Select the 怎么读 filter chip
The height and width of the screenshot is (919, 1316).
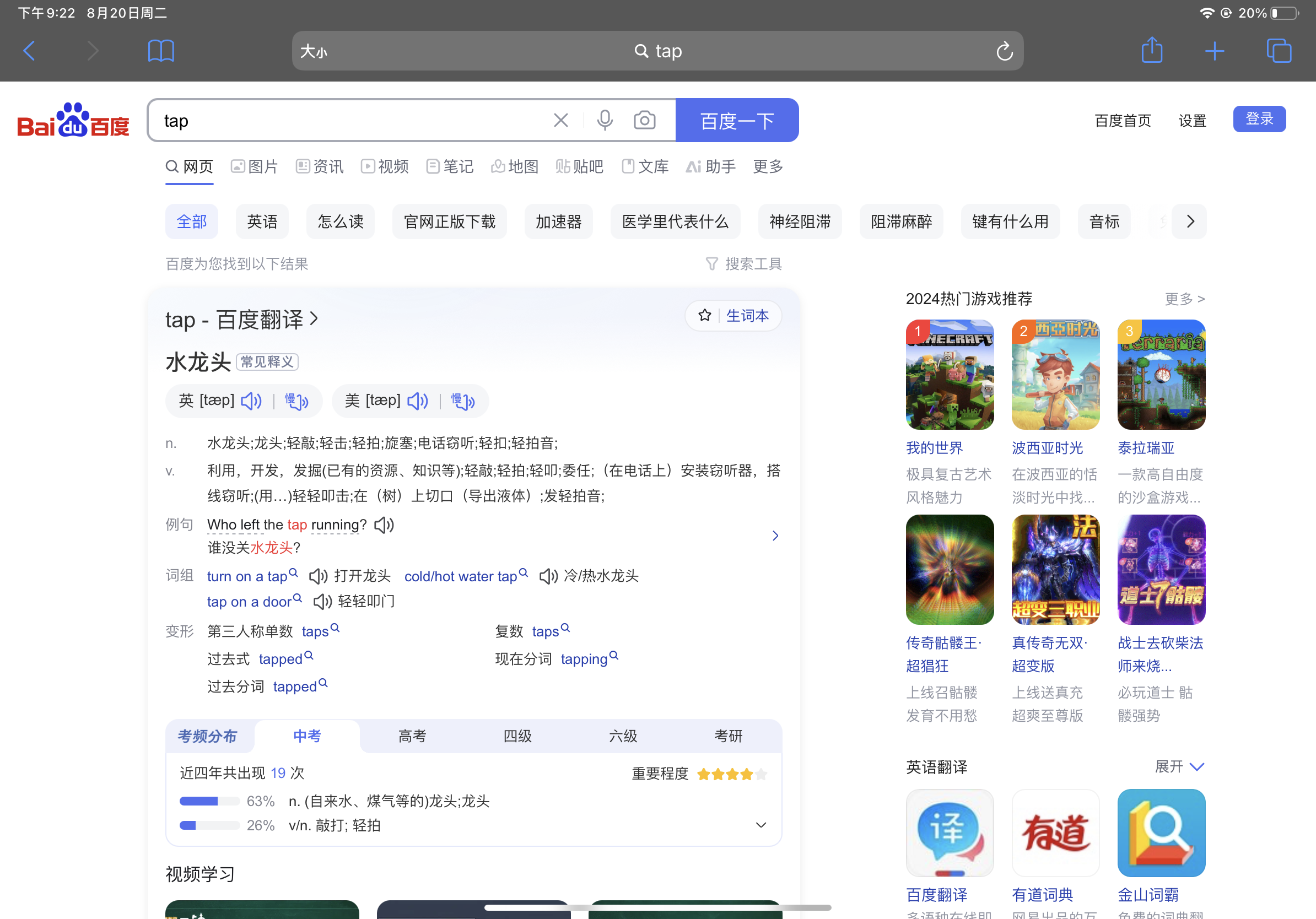[x=341, y=221]
